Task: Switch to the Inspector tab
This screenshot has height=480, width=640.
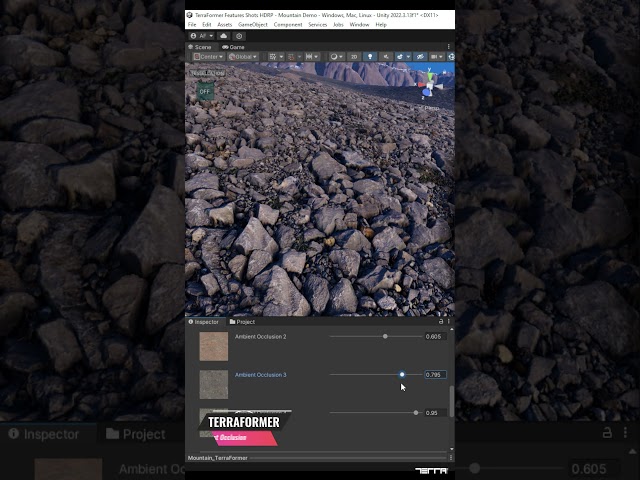Action: [x=204, y=322]
